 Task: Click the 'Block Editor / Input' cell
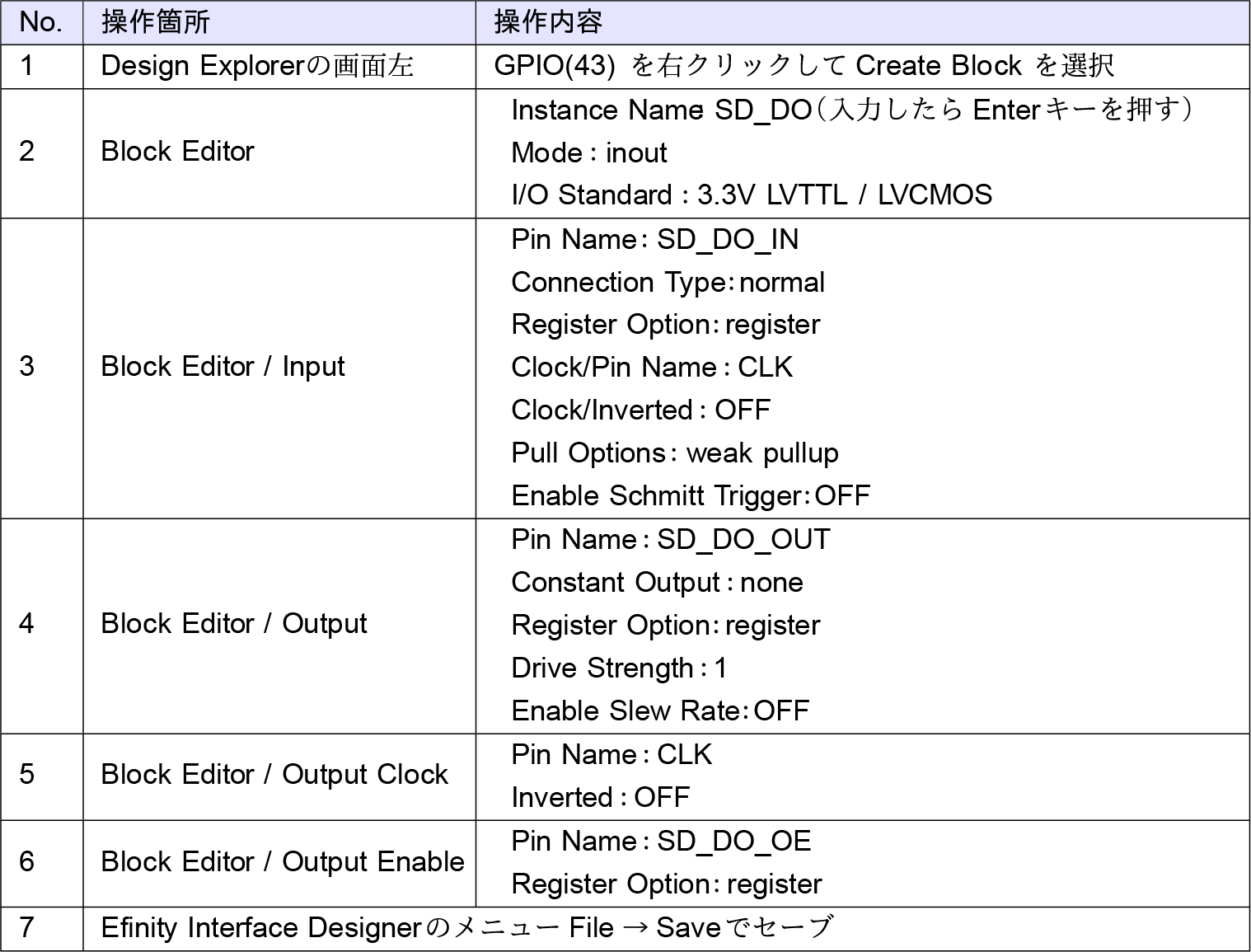223,366
